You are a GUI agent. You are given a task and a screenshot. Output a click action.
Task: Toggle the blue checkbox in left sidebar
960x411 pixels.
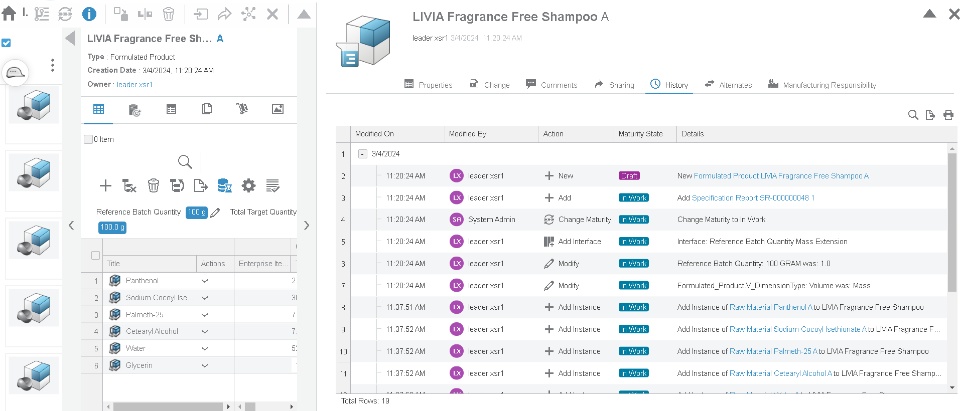[x=7, y=43]
